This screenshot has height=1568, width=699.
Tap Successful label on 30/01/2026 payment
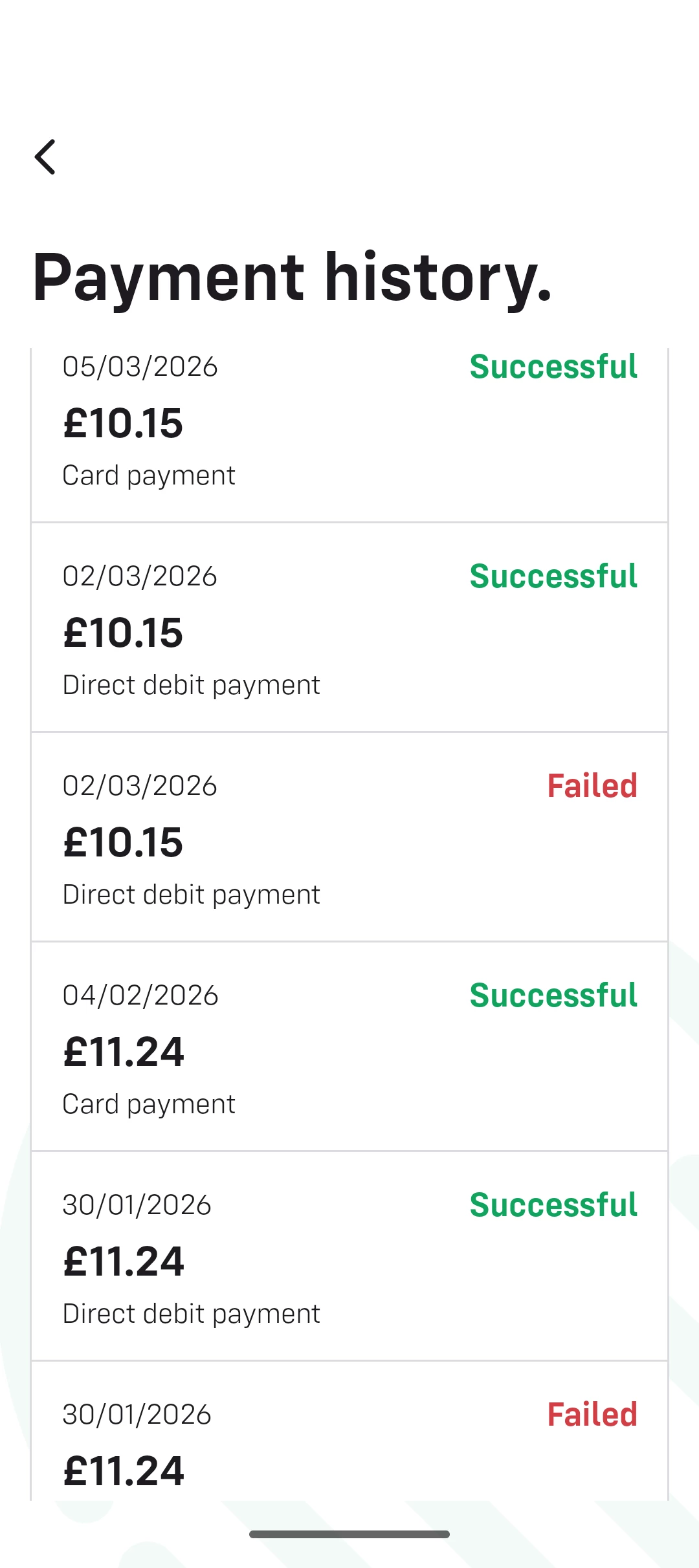pos(553,1205)
